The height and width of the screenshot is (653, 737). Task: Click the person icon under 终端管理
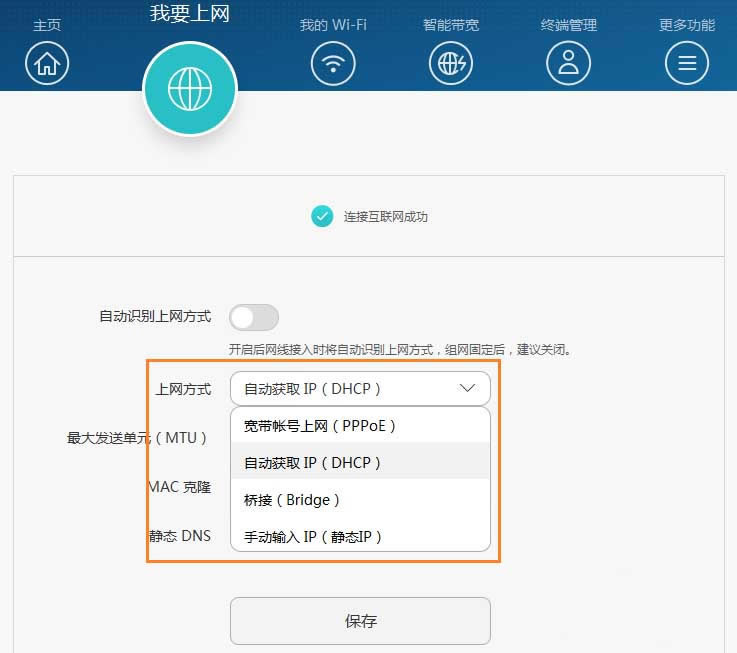[x=568, y=63]
